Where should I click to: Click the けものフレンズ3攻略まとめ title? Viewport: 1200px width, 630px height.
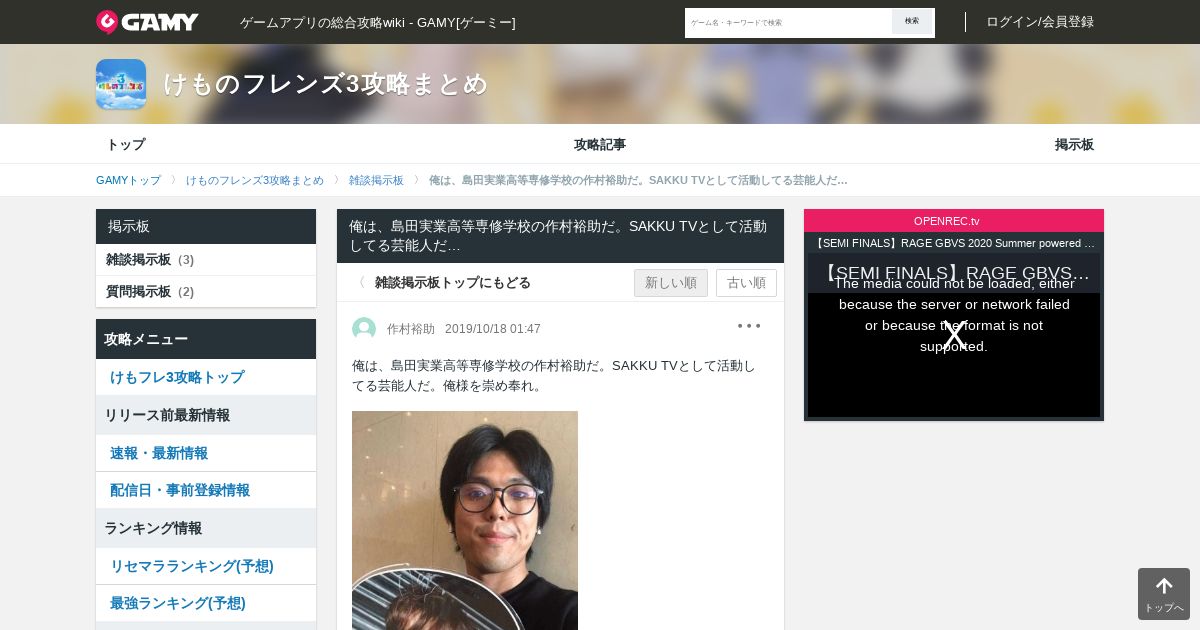click(325, 84)
